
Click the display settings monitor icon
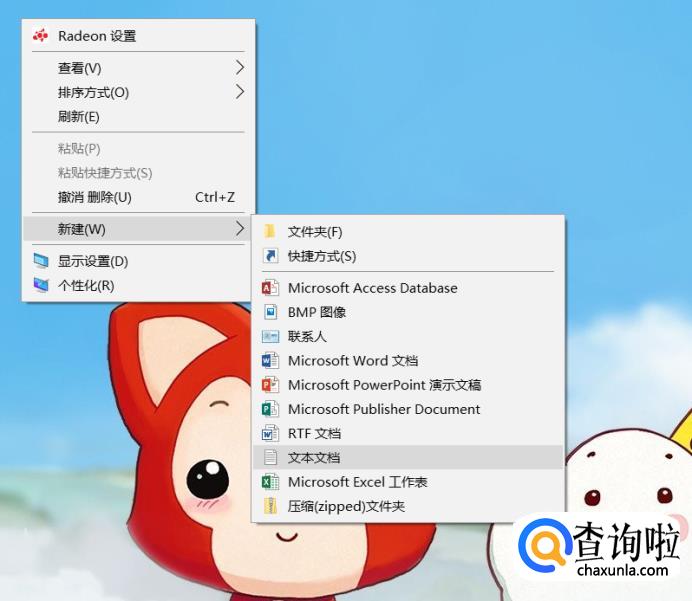(x=41, y=261)
